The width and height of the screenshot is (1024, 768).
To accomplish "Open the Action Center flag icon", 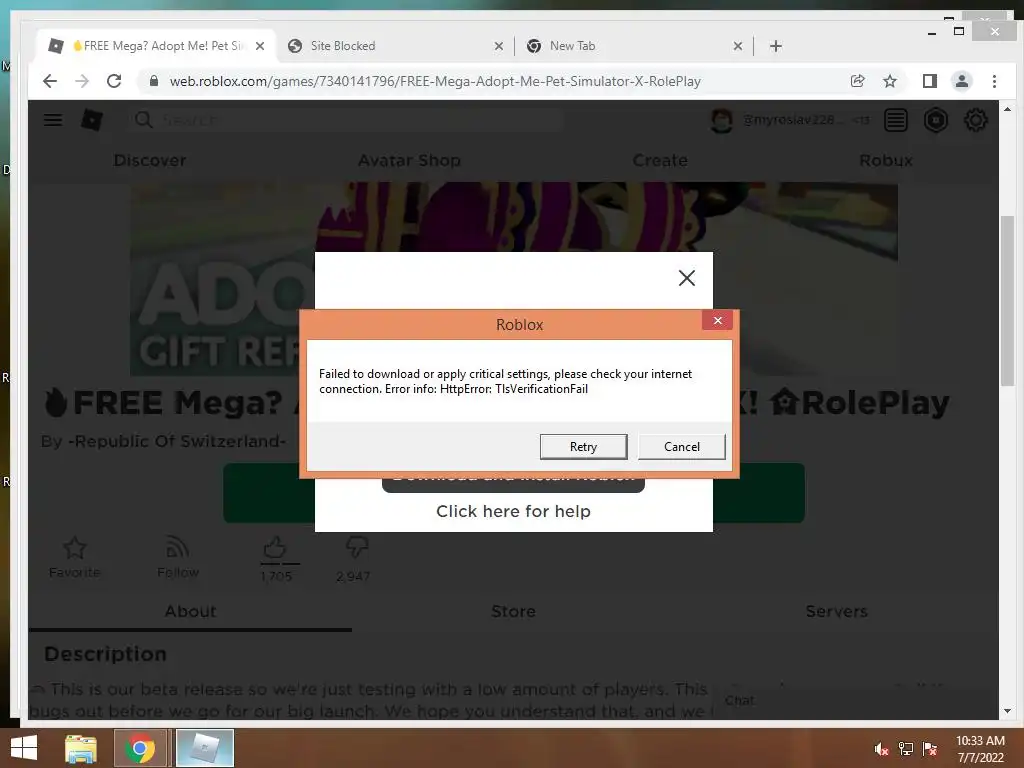I will click(930, 749).
